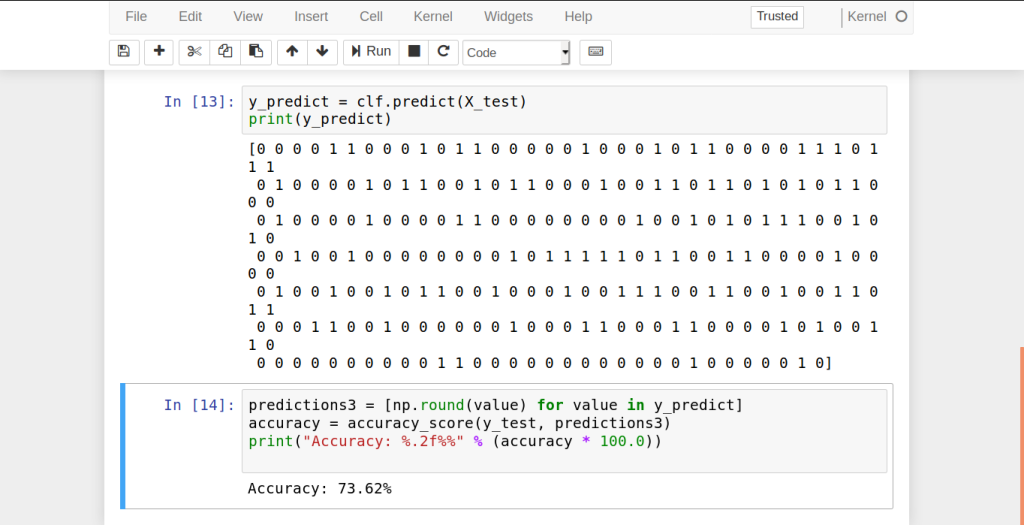1024x525 pixels.
Task: Move selected cell up arrow
Action: (x=291, y=52)
